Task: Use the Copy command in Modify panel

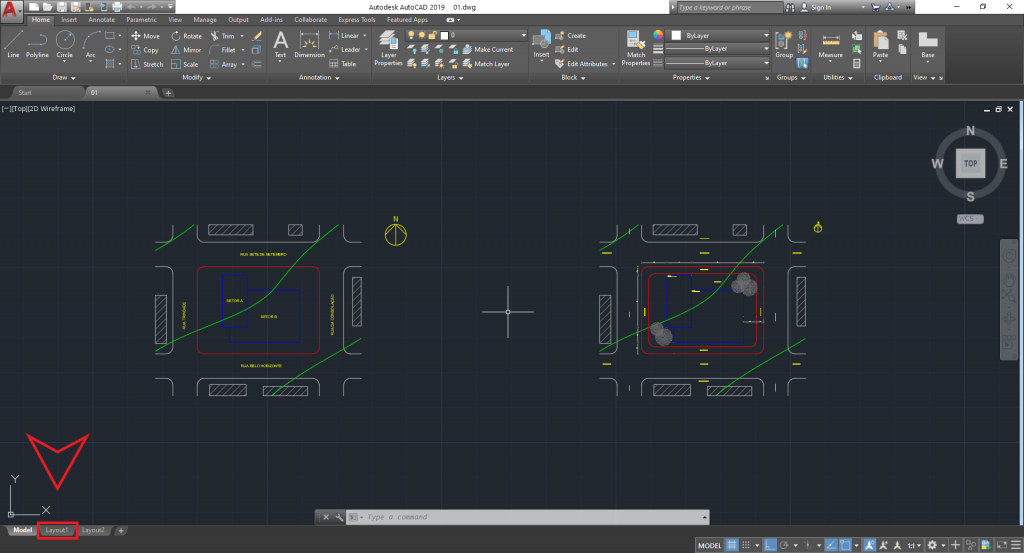Action: 145,50
